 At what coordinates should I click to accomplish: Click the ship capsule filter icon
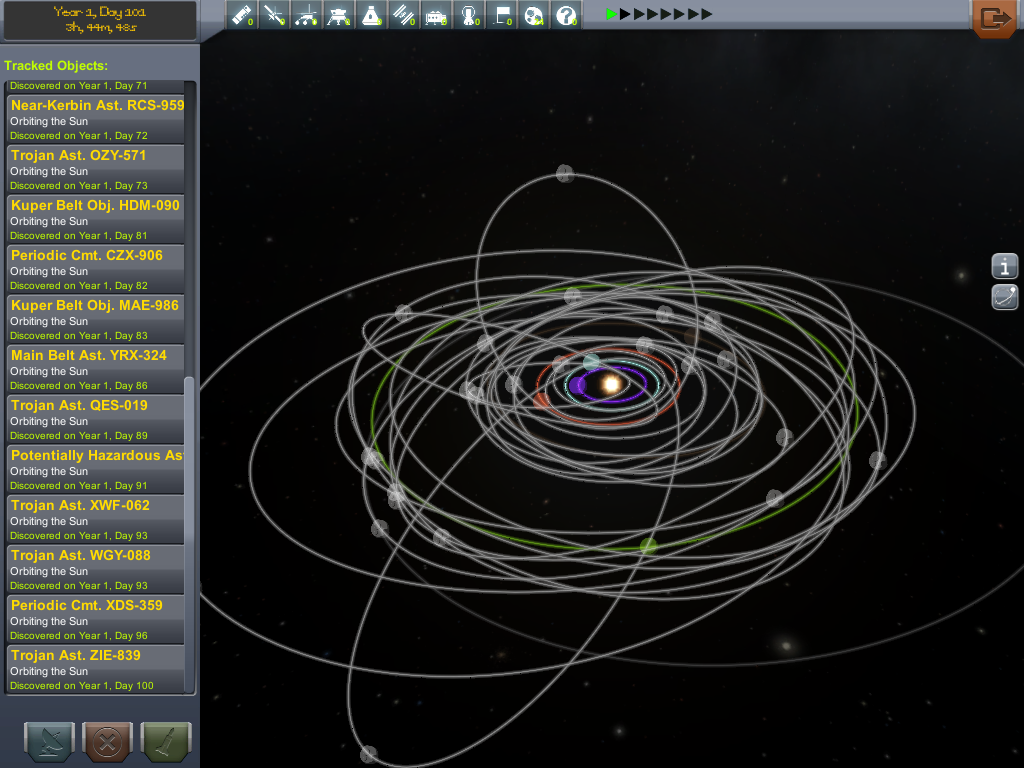click(x=372, y=15)
